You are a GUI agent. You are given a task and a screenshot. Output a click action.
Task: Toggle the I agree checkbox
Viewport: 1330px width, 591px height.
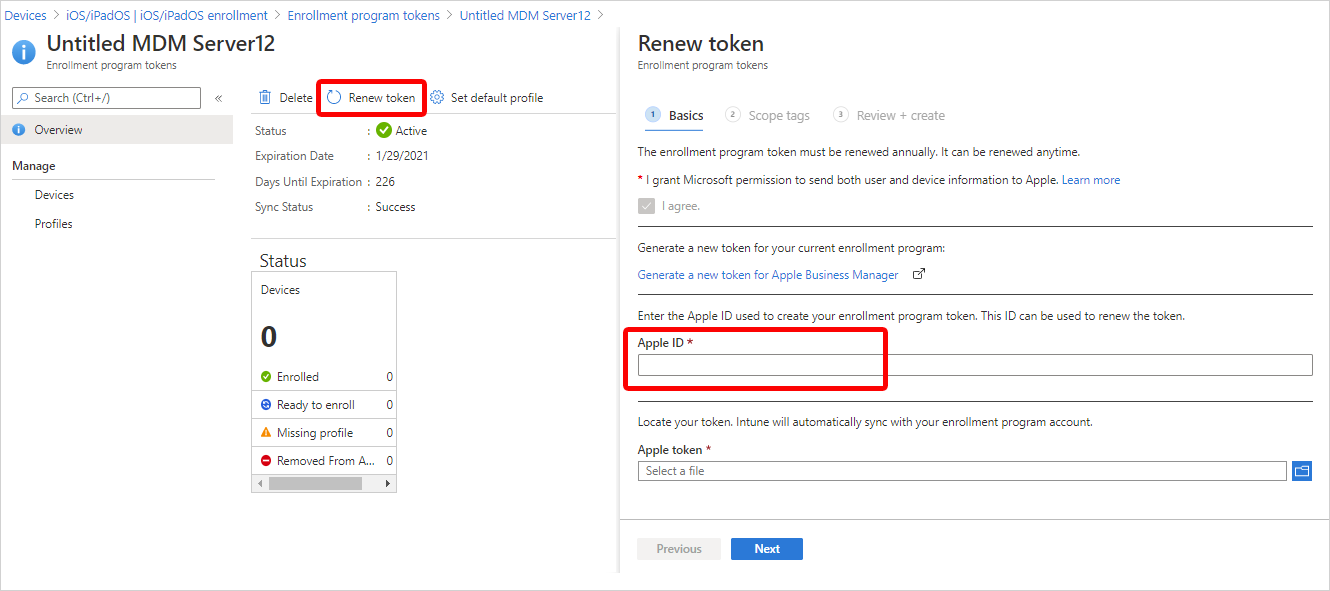[646, 206]
